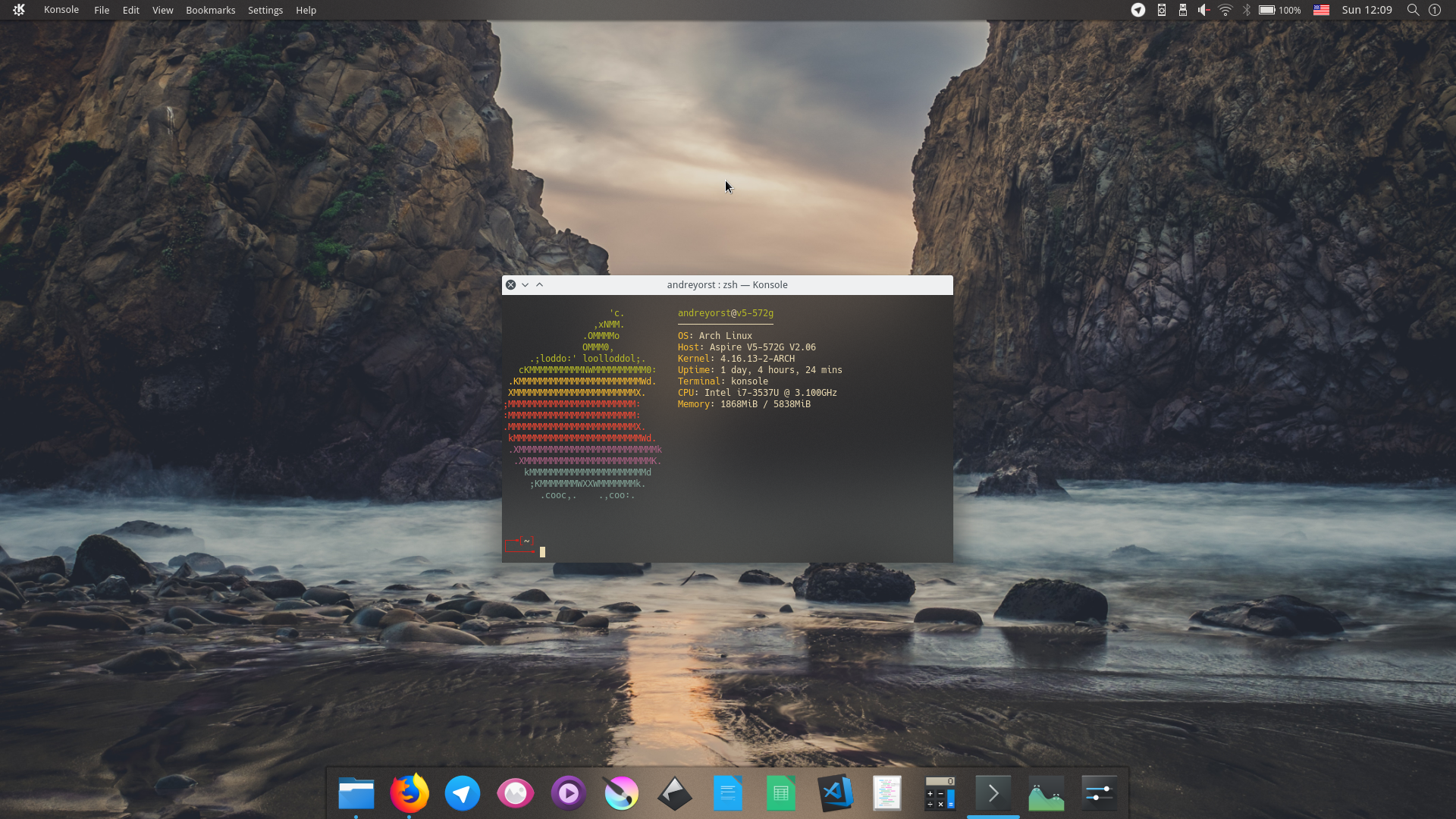Screen dimensions: 1456x819
Task: Open Visual Studio Code dock icon
Action: [834, 793]
